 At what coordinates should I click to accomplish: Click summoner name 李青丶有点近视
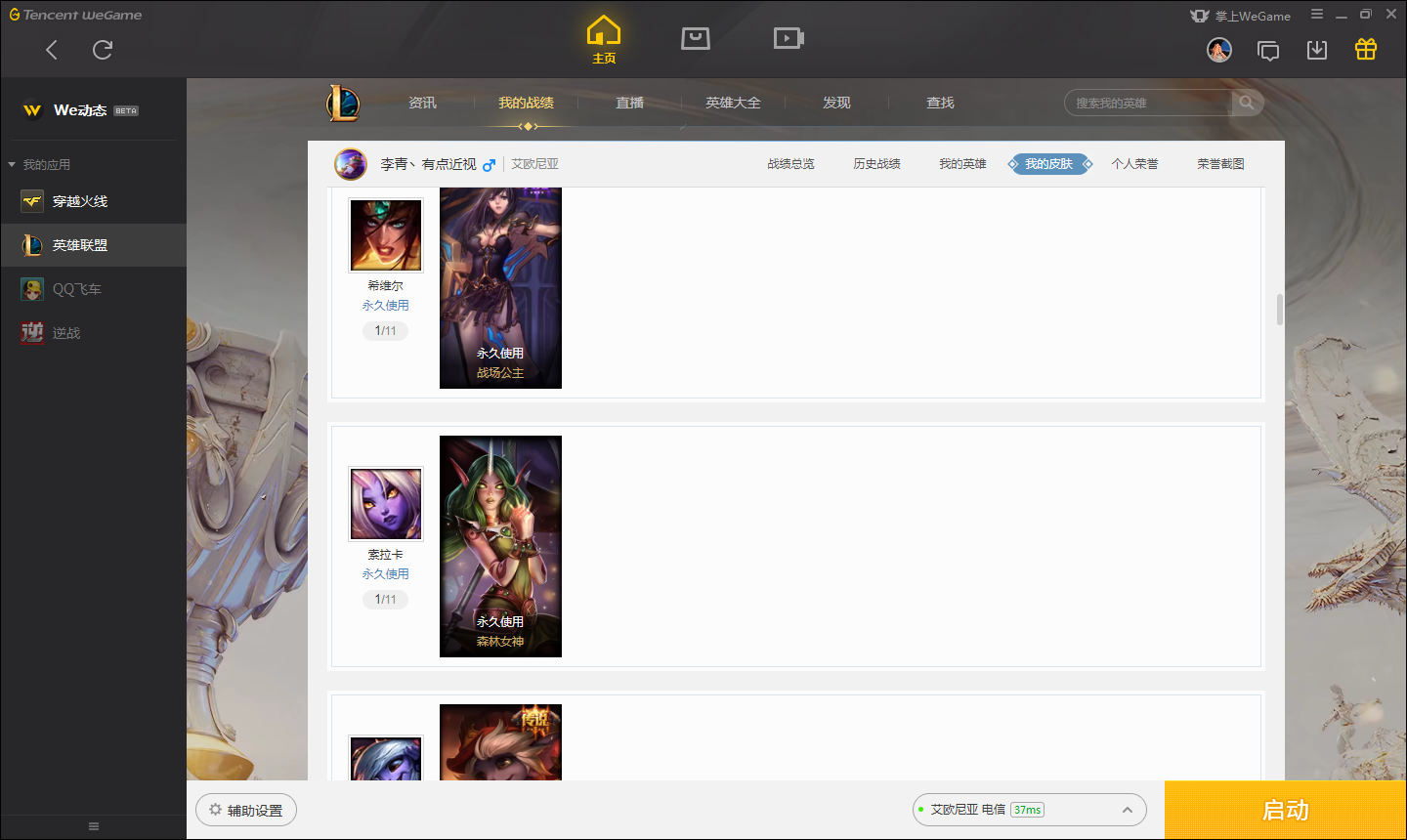[428, 164]
